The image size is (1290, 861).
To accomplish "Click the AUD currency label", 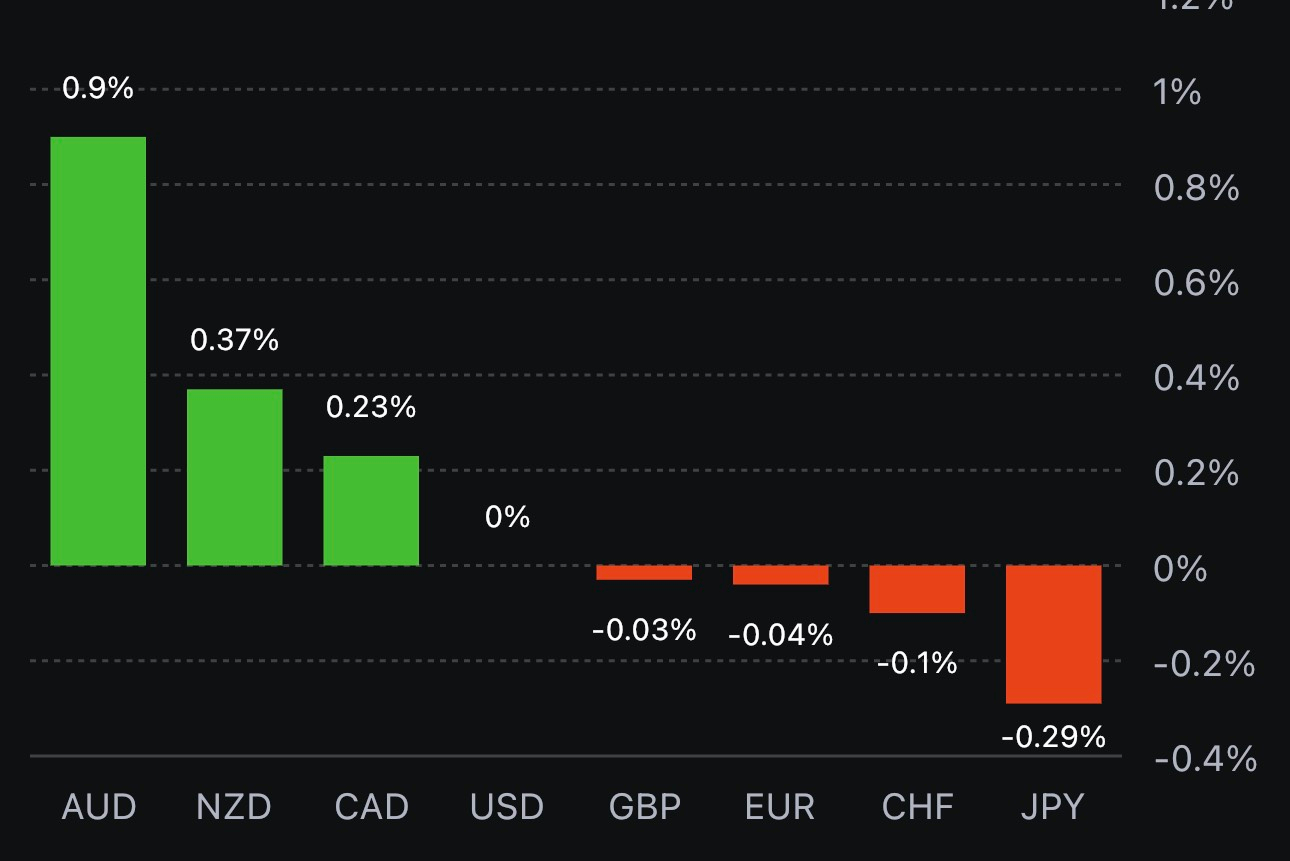I will (98, 807).
